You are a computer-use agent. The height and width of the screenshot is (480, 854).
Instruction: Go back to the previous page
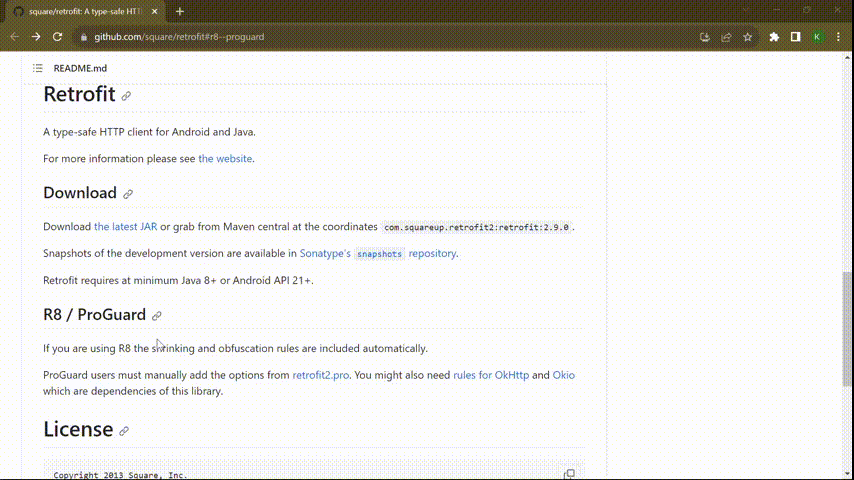click(15, 37)
